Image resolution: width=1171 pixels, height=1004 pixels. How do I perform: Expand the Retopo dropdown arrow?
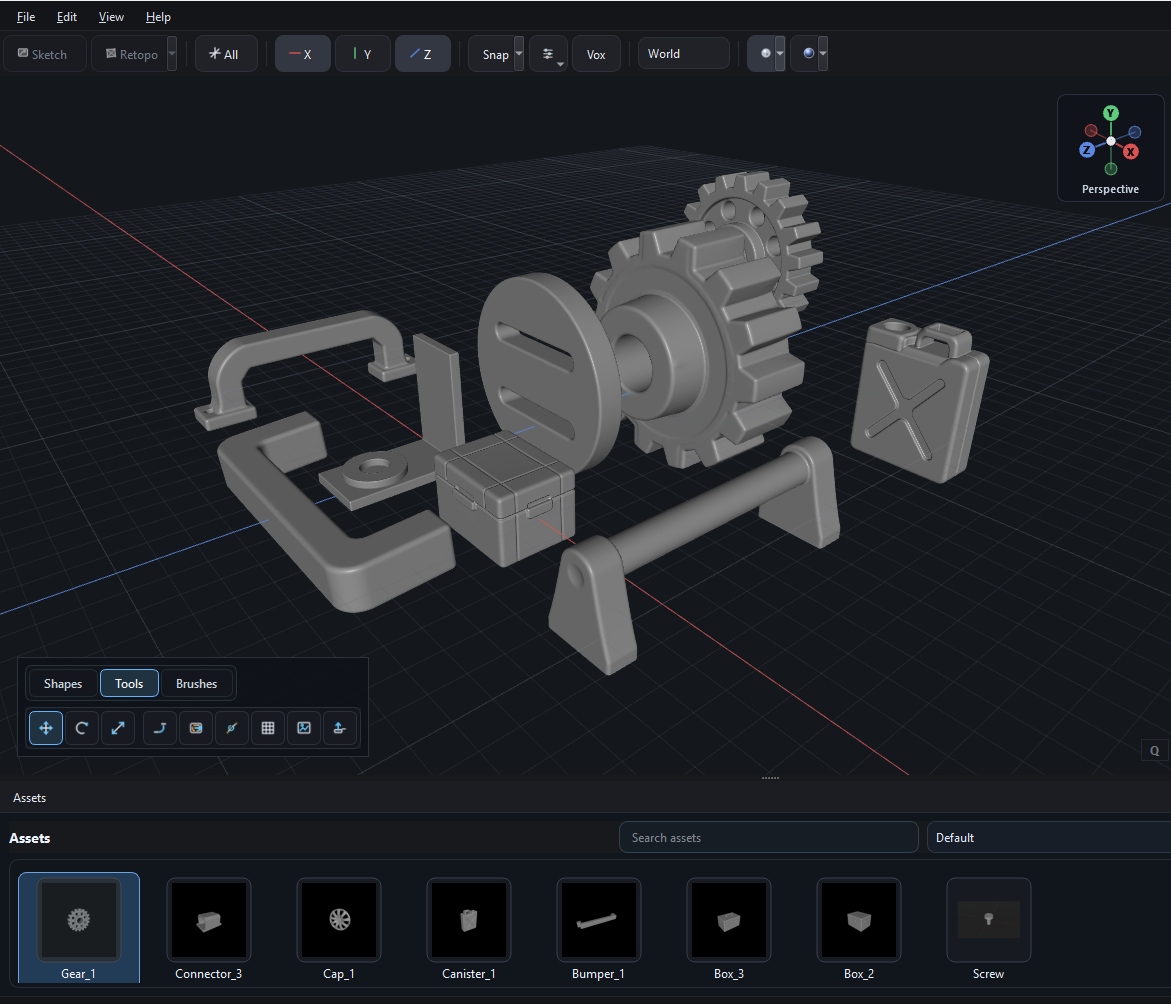click(x=172, y=54)
